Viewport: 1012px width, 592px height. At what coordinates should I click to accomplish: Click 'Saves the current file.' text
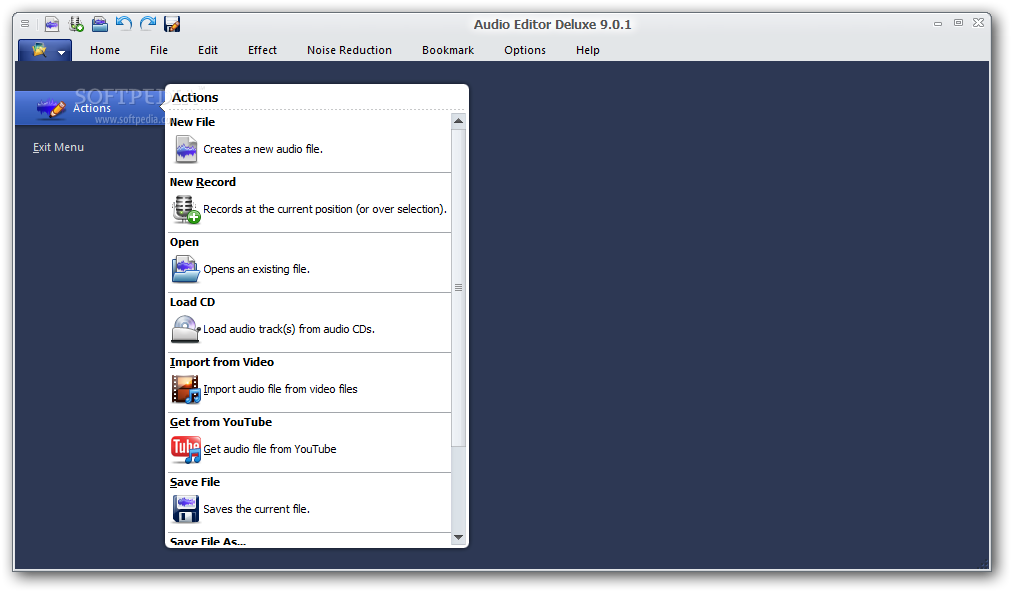[x=256, y=509]
